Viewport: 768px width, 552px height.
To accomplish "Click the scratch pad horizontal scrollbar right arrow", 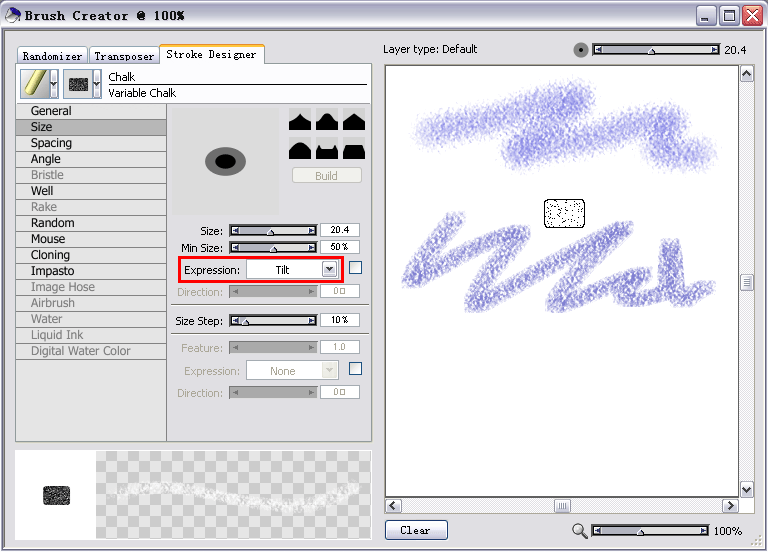I will click(x=729, y=506).
